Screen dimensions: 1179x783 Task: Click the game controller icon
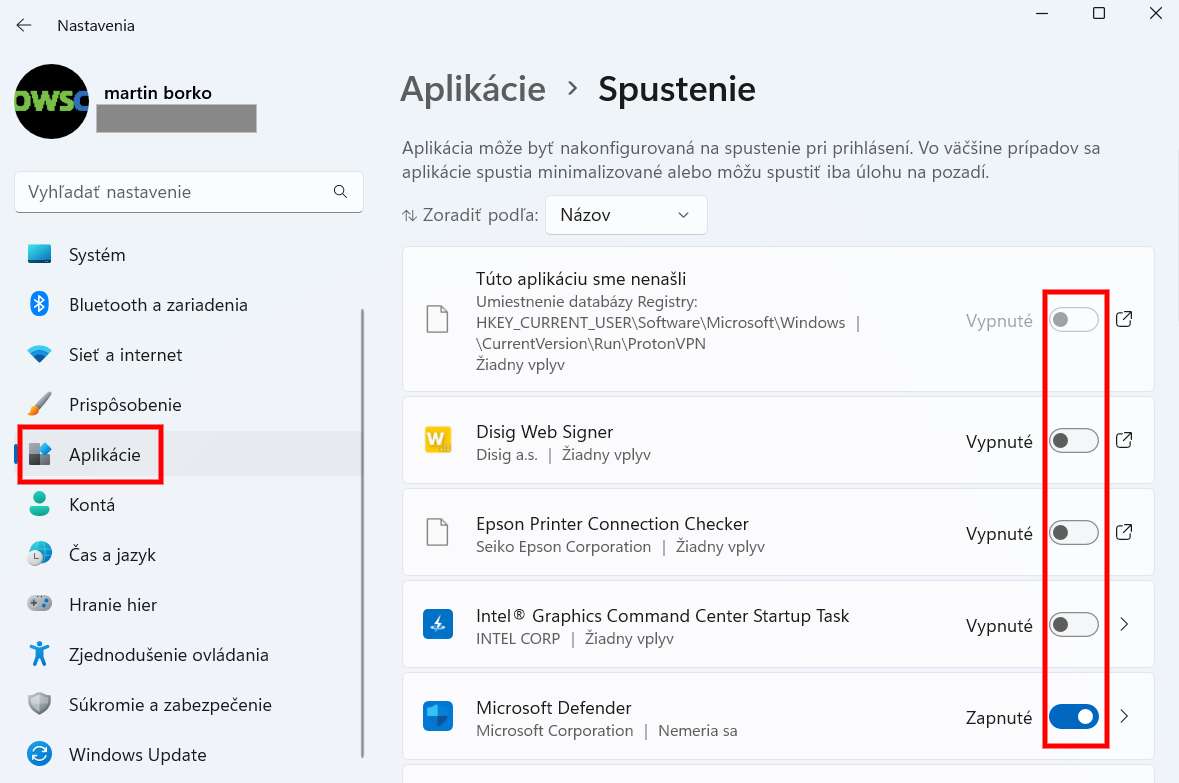39,603
